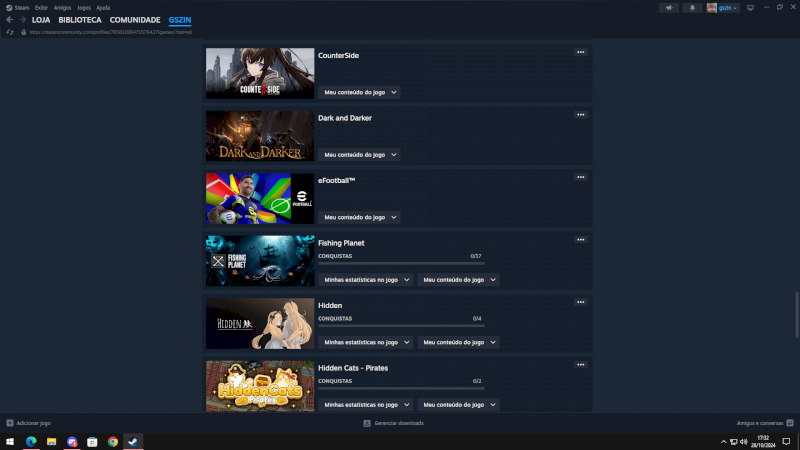This screenshot has height=450, width=800.
Task: Expand Fishing Planet Minhas estatísticas no jogo
Action: click(x=366, y=280)
